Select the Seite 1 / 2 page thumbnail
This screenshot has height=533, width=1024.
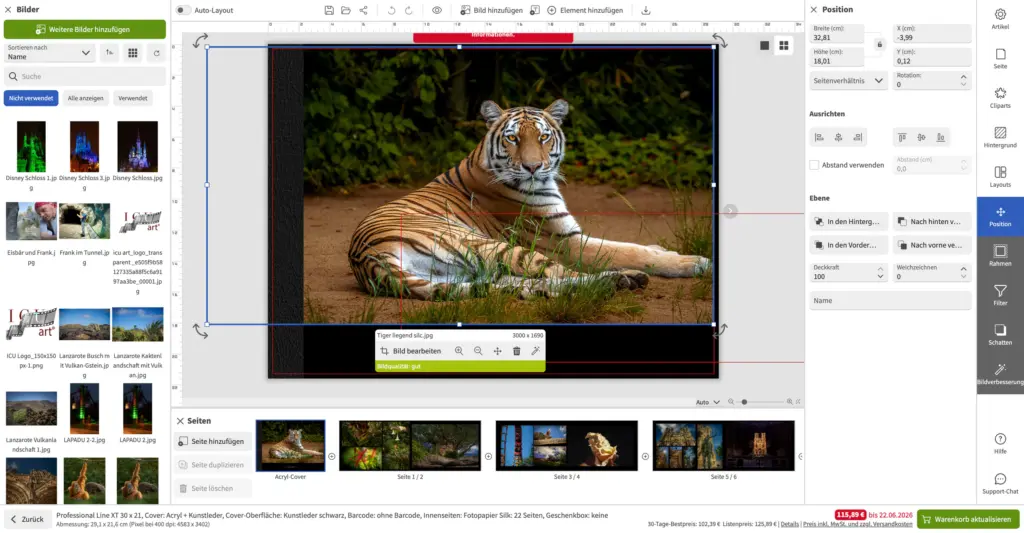410,445
